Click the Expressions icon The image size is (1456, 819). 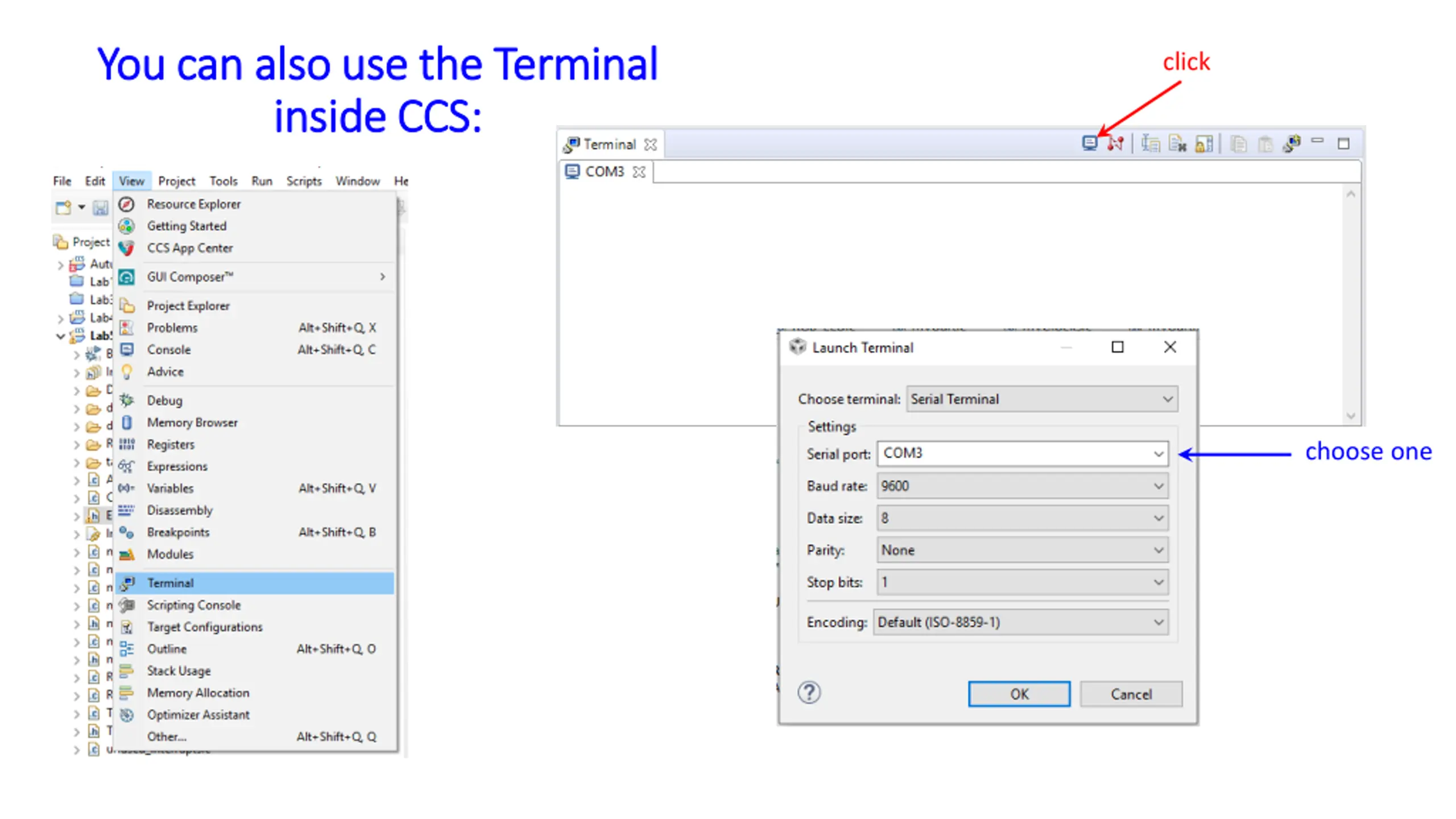click(x=126, y=466)
